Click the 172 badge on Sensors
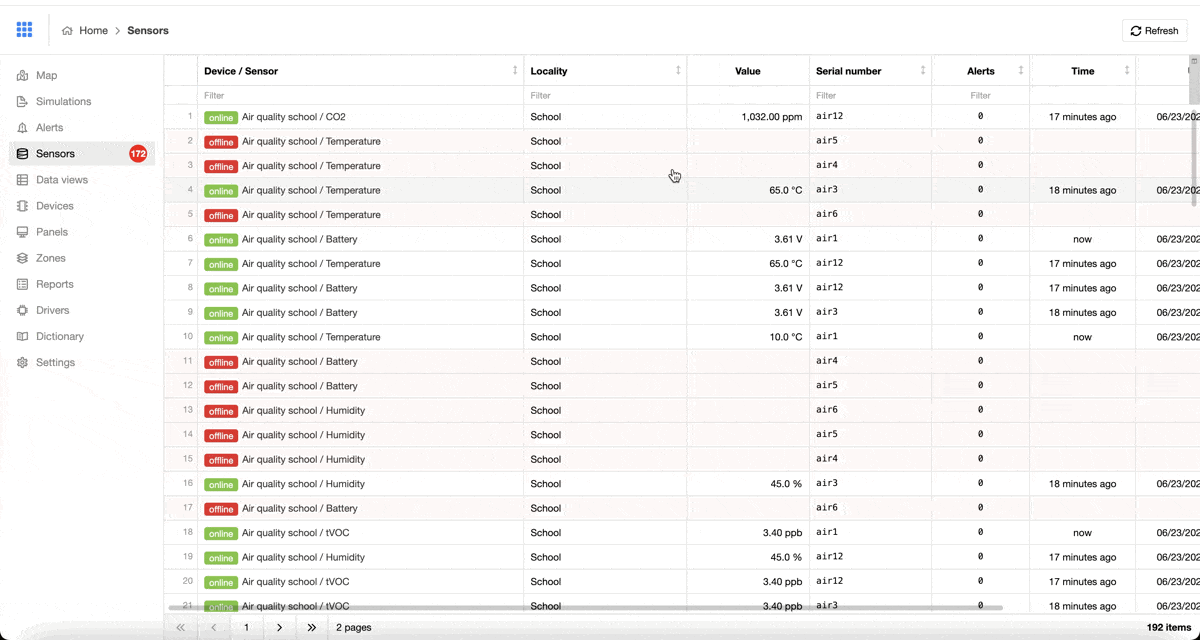 click(138, 154)
